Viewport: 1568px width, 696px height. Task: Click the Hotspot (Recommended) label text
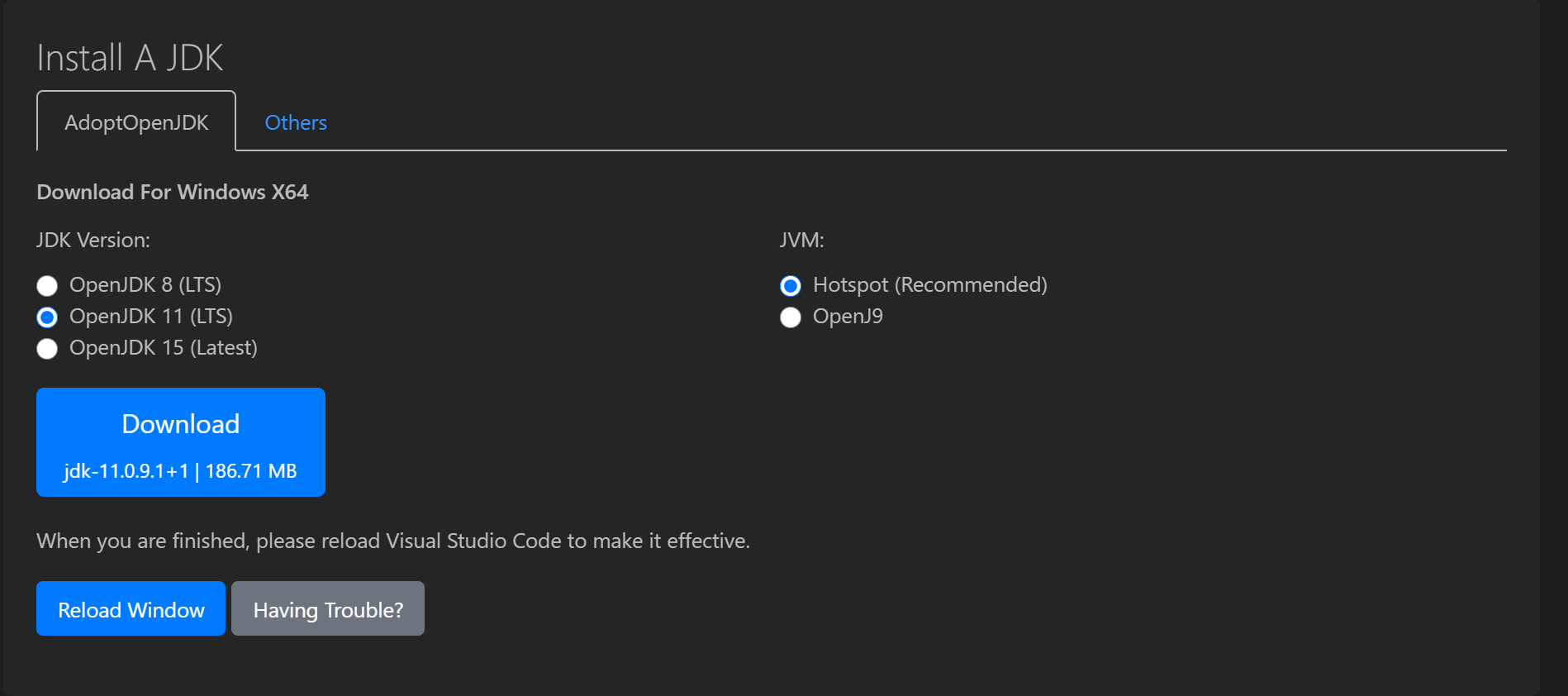930,285
